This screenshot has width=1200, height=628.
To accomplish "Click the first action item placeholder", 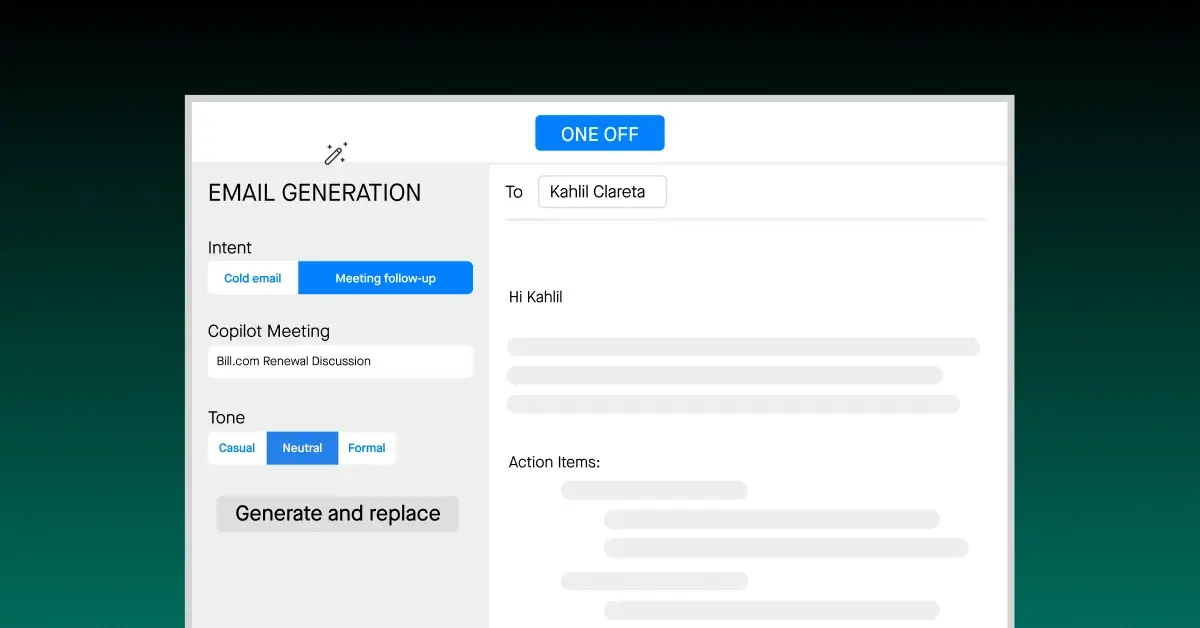I will 654,490.
